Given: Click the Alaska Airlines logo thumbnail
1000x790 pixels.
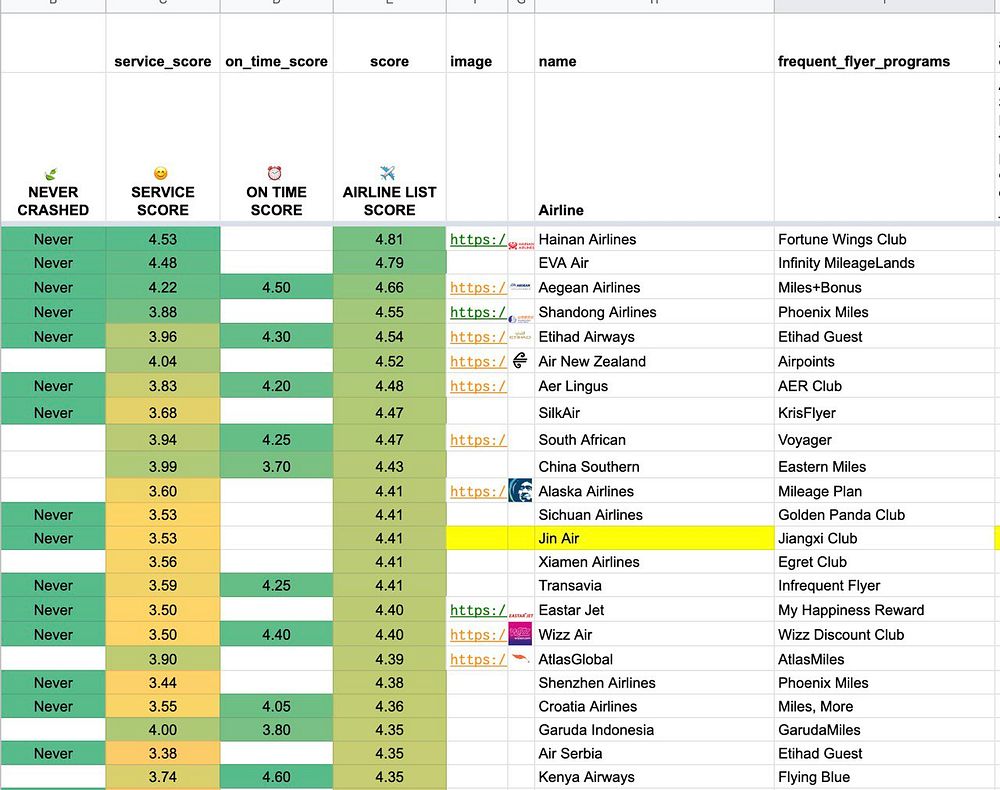Looking at the screenshot, I should pyautogui.click(x=520, y=490).
